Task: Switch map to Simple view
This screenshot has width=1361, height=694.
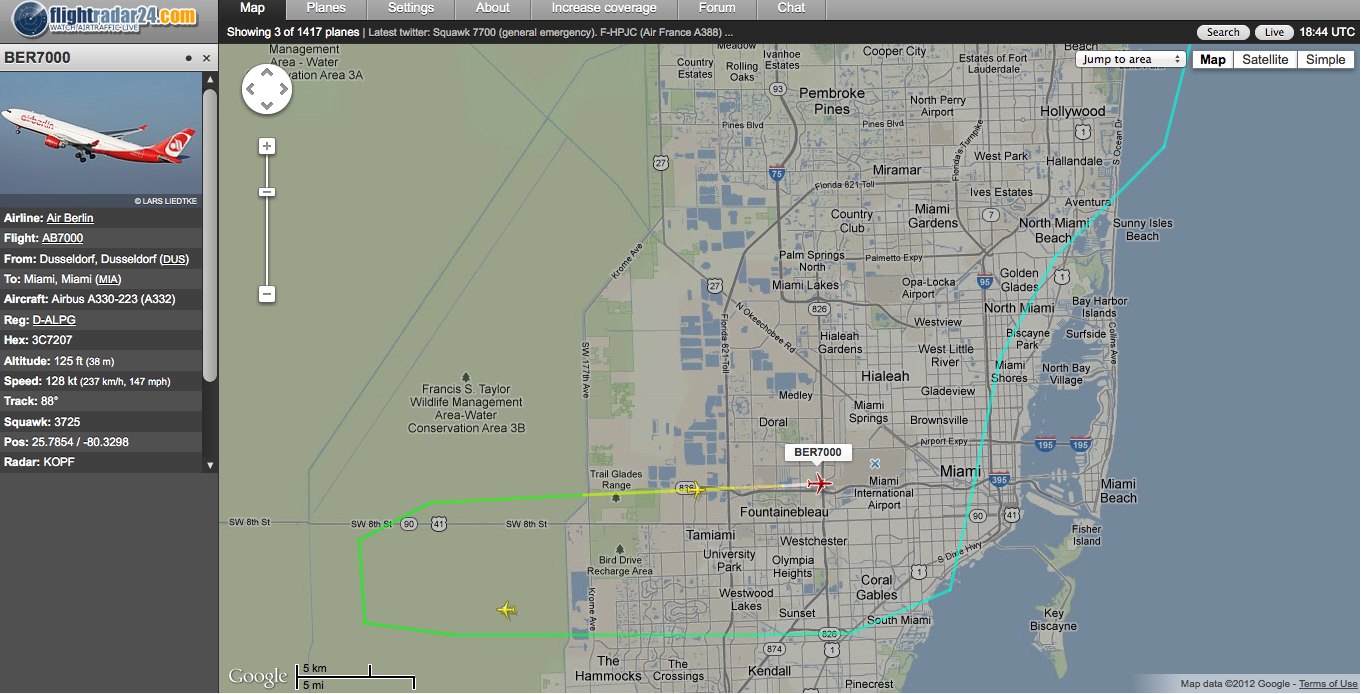Action: (x=1325, y=60)
